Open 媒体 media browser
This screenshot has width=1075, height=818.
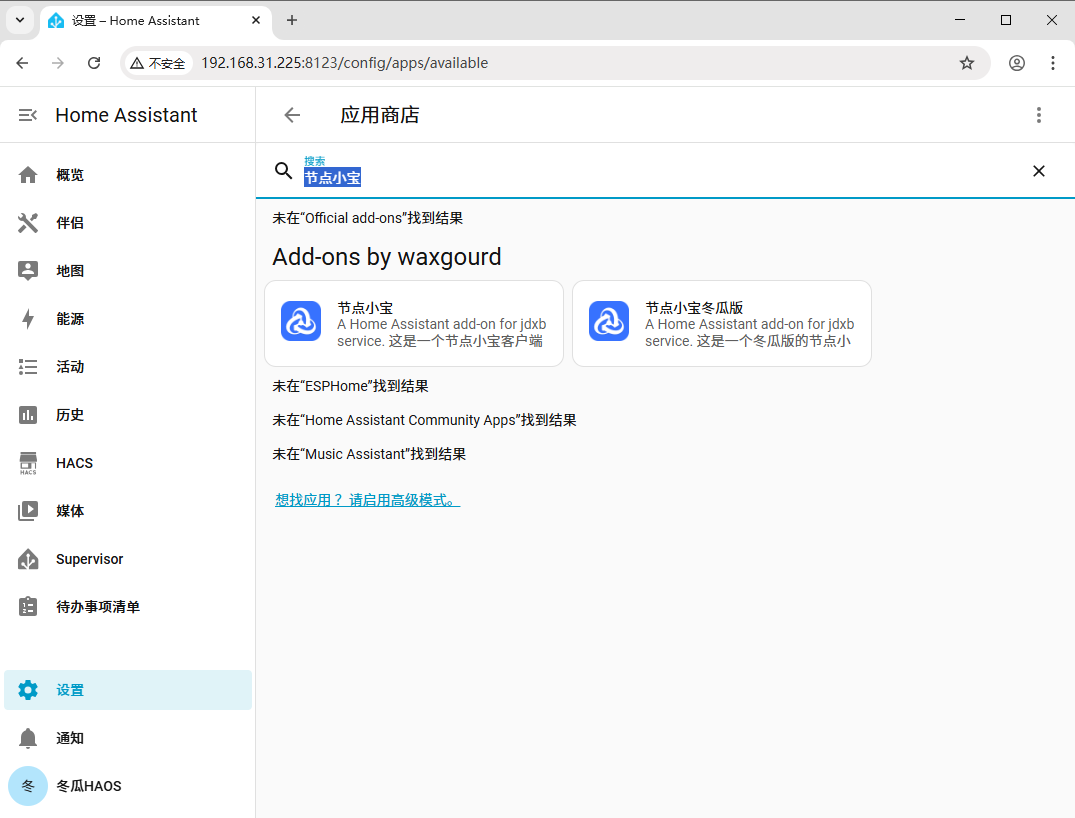[128, 511]
